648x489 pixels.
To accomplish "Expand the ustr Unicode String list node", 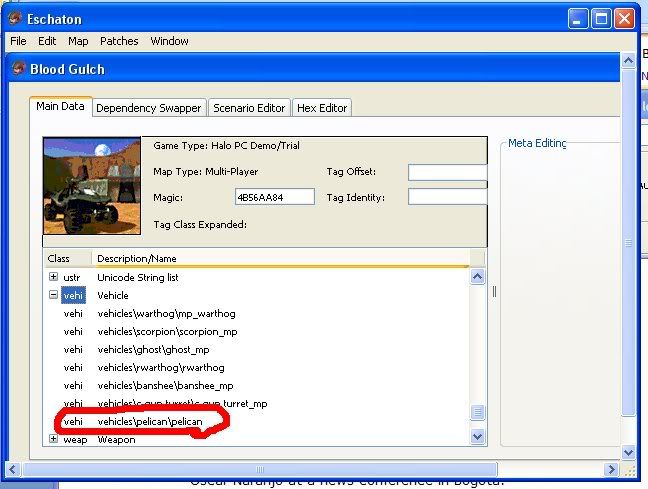I will pyautogui.click(x=53, y=277).
